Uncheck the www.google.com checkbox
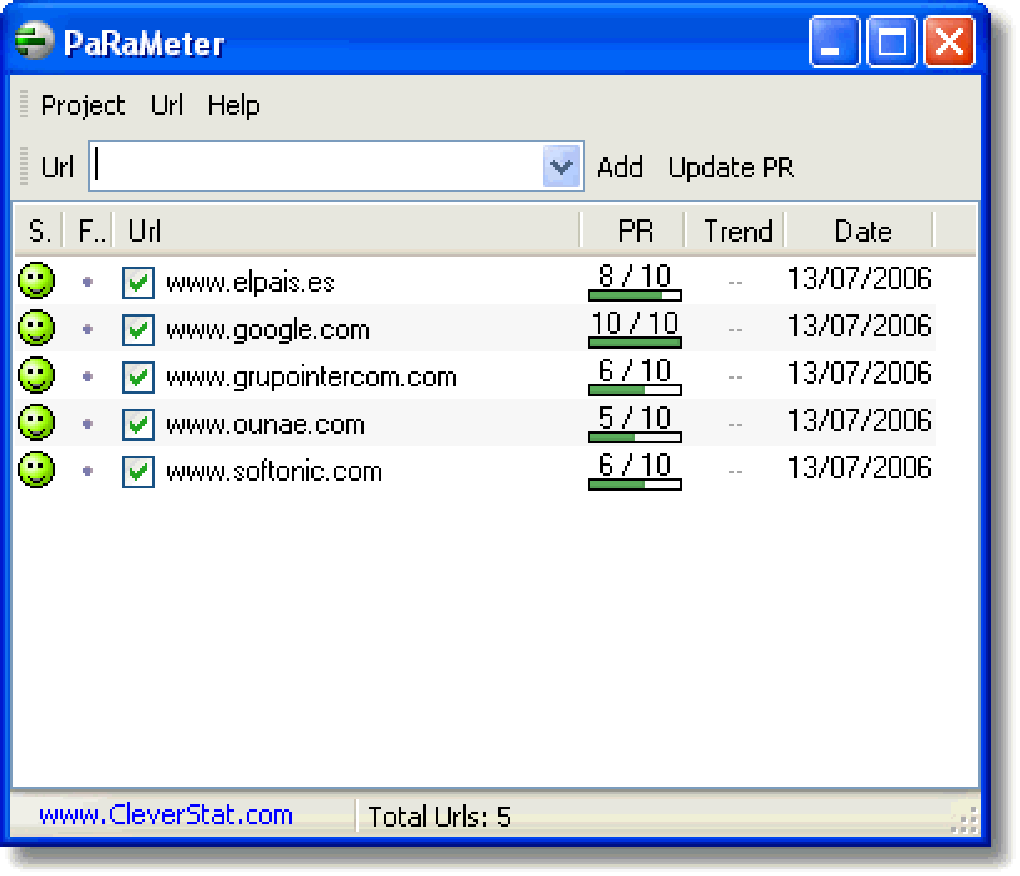The height and width of the screenshot is (876, 1020). (139, 330)
